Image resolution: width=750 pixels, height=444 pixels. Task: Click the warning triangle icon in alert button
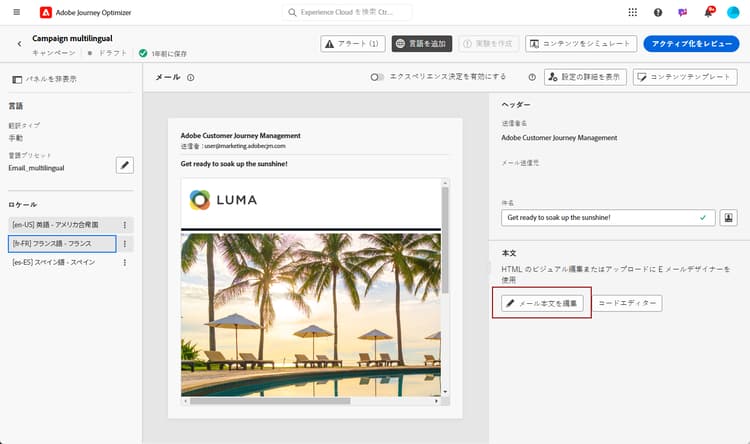pyautogui.click(x=329, y=44)
